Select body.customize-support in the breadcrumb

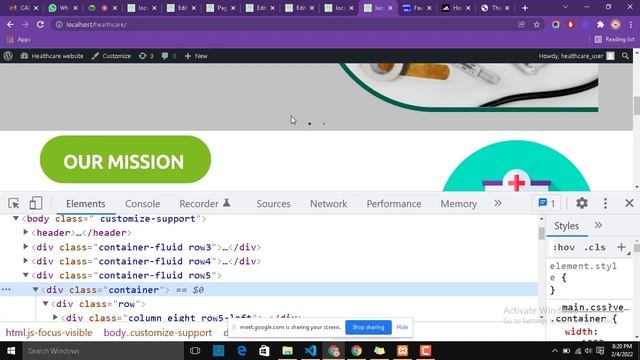click(158, 333)
